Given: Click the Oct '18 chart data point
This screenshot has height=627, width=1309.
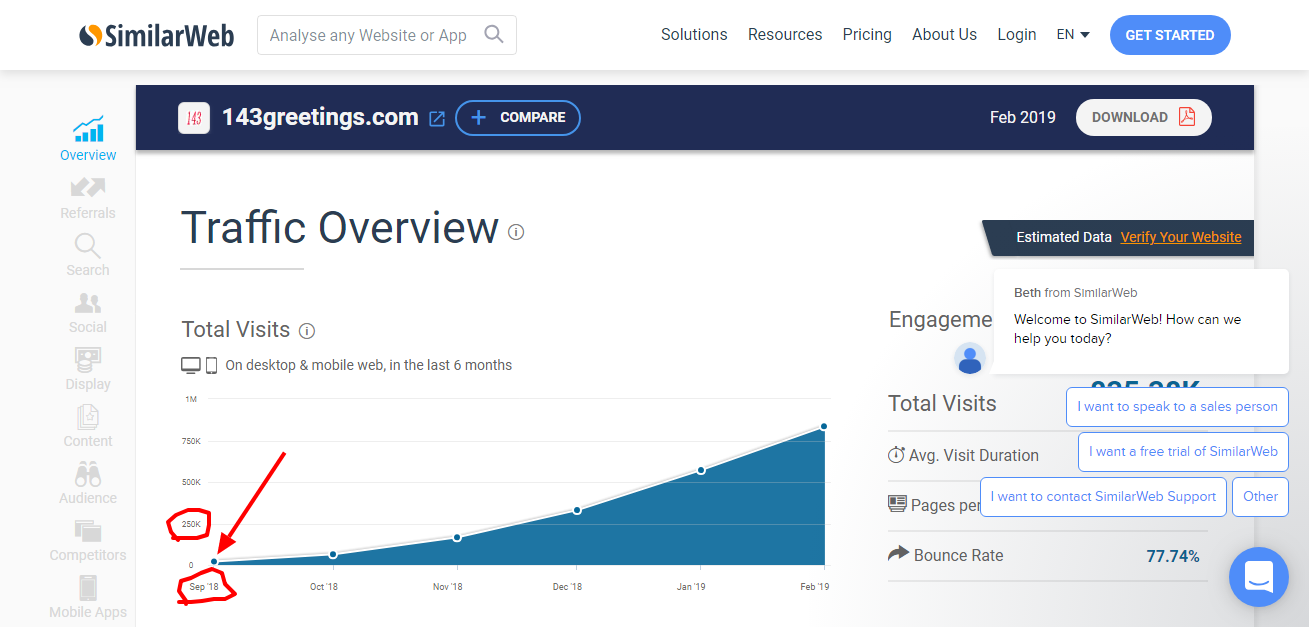Looking at the screenshot, I should 333,554.
